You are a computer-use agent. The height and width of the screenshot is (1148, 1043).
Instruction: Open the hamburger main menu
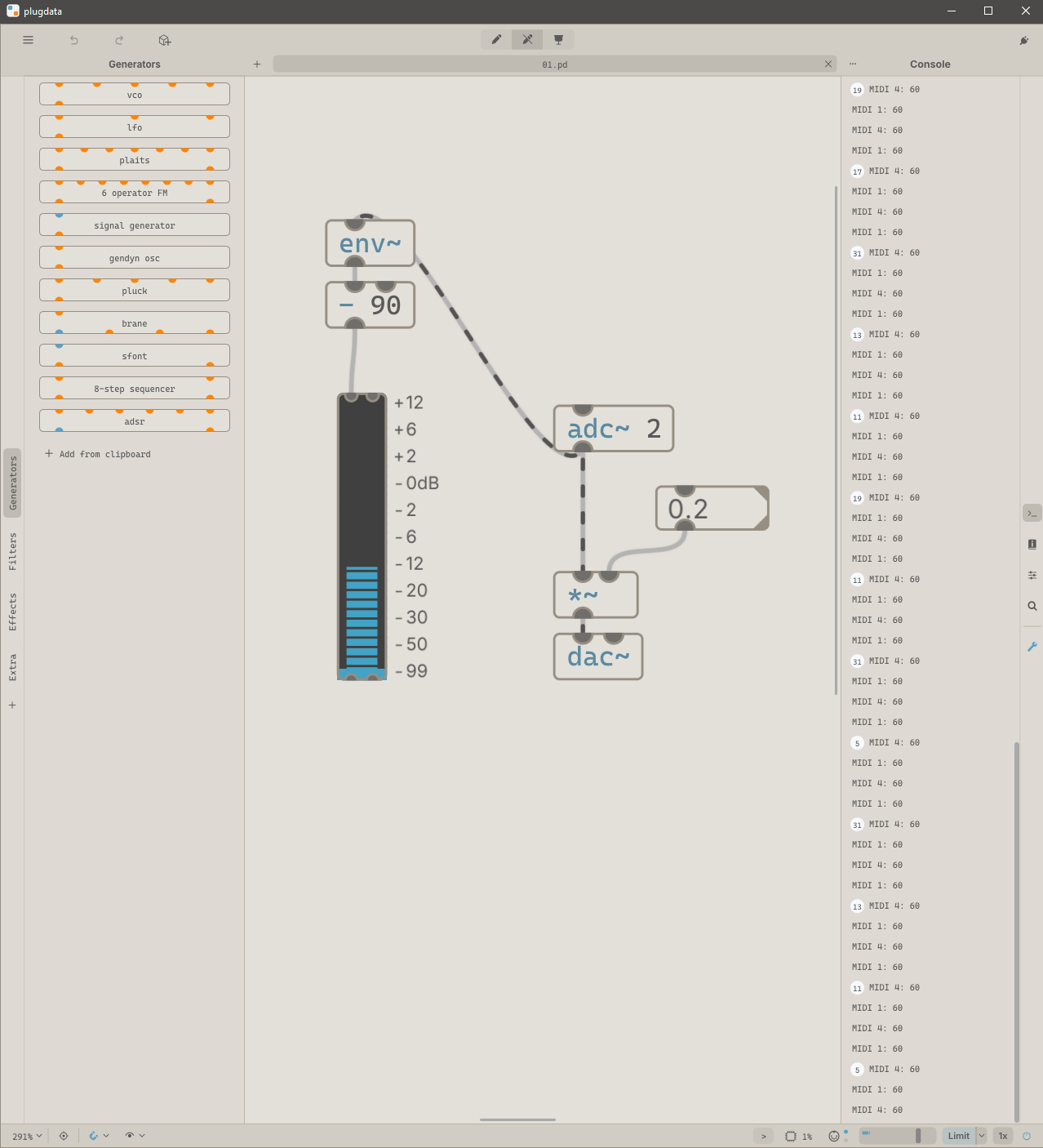tap(29, 40)
